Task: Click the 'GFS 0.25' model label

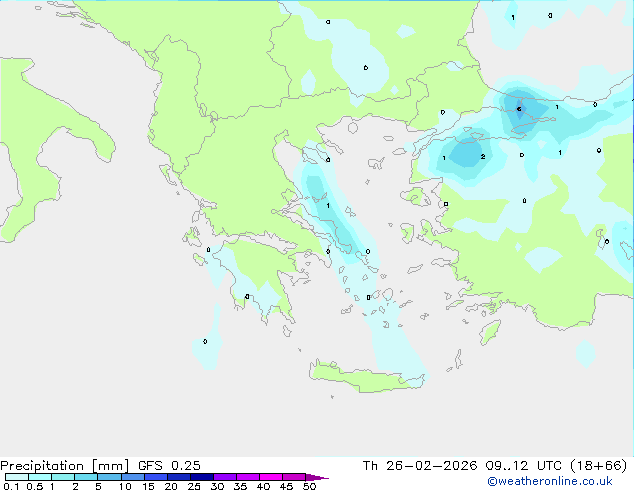Action: (x=169, y=466)
